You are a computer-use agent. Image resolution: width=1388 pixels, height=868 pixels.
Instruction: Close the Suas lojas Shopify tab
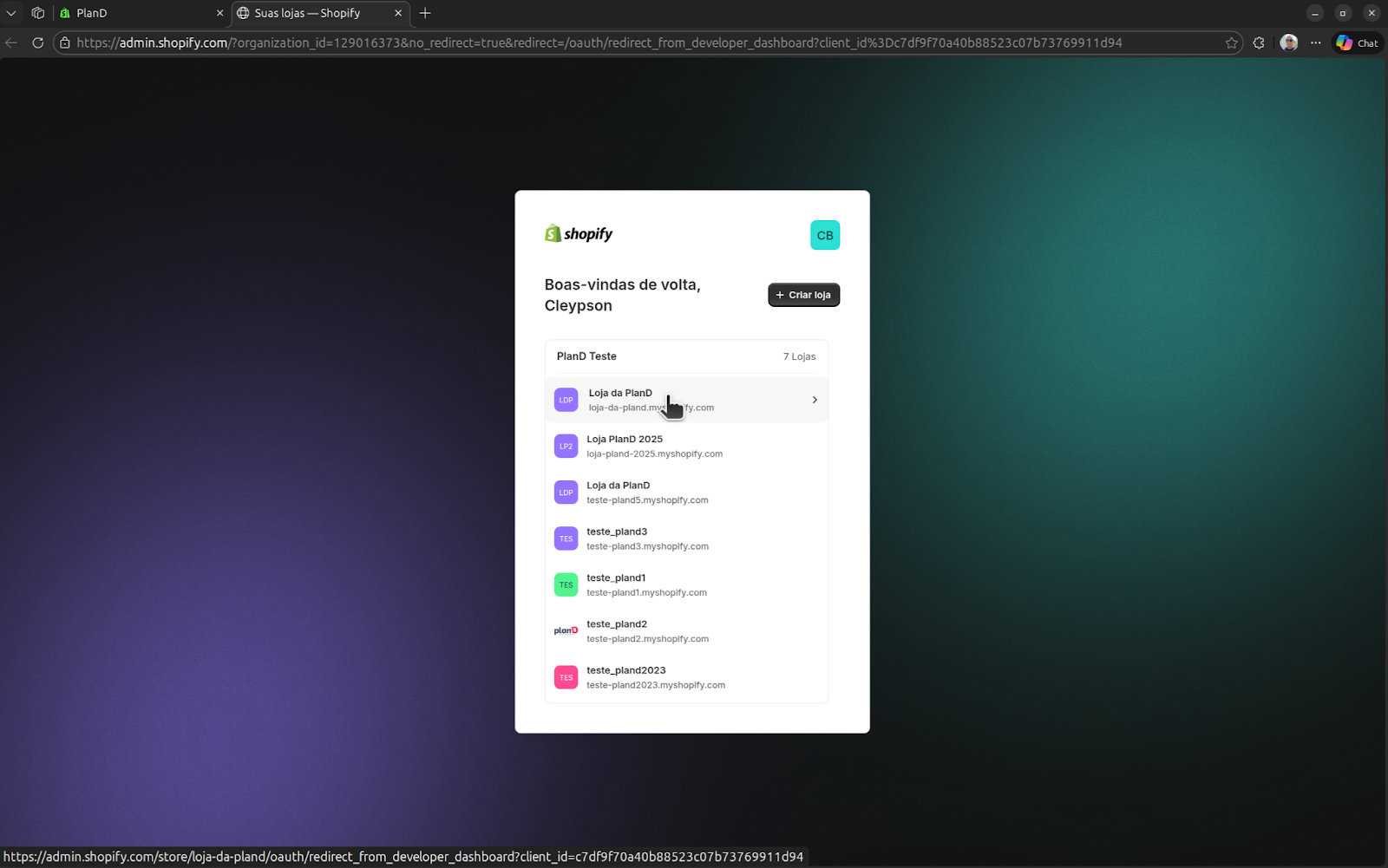pos(398,13)
